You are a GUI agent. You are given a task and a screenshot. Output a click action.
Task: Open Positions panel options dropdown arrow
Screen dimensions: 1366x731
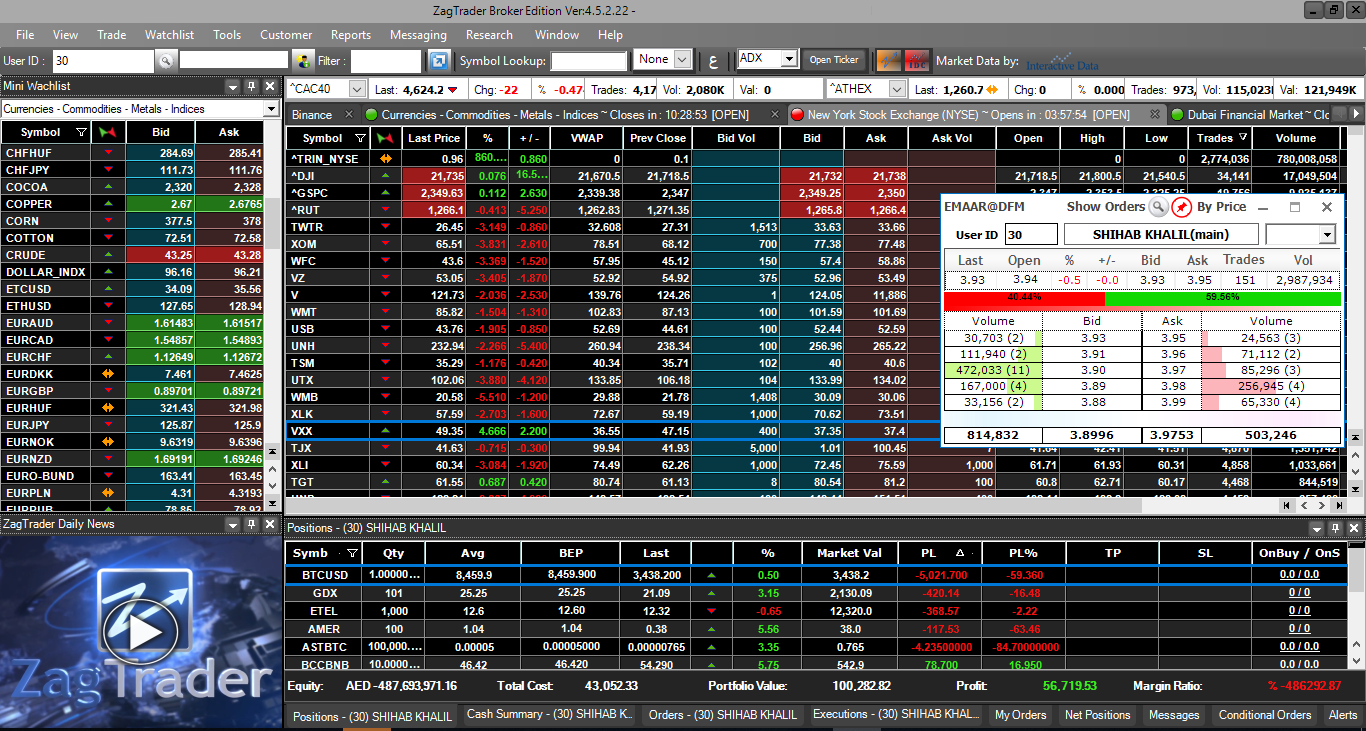1317,528
